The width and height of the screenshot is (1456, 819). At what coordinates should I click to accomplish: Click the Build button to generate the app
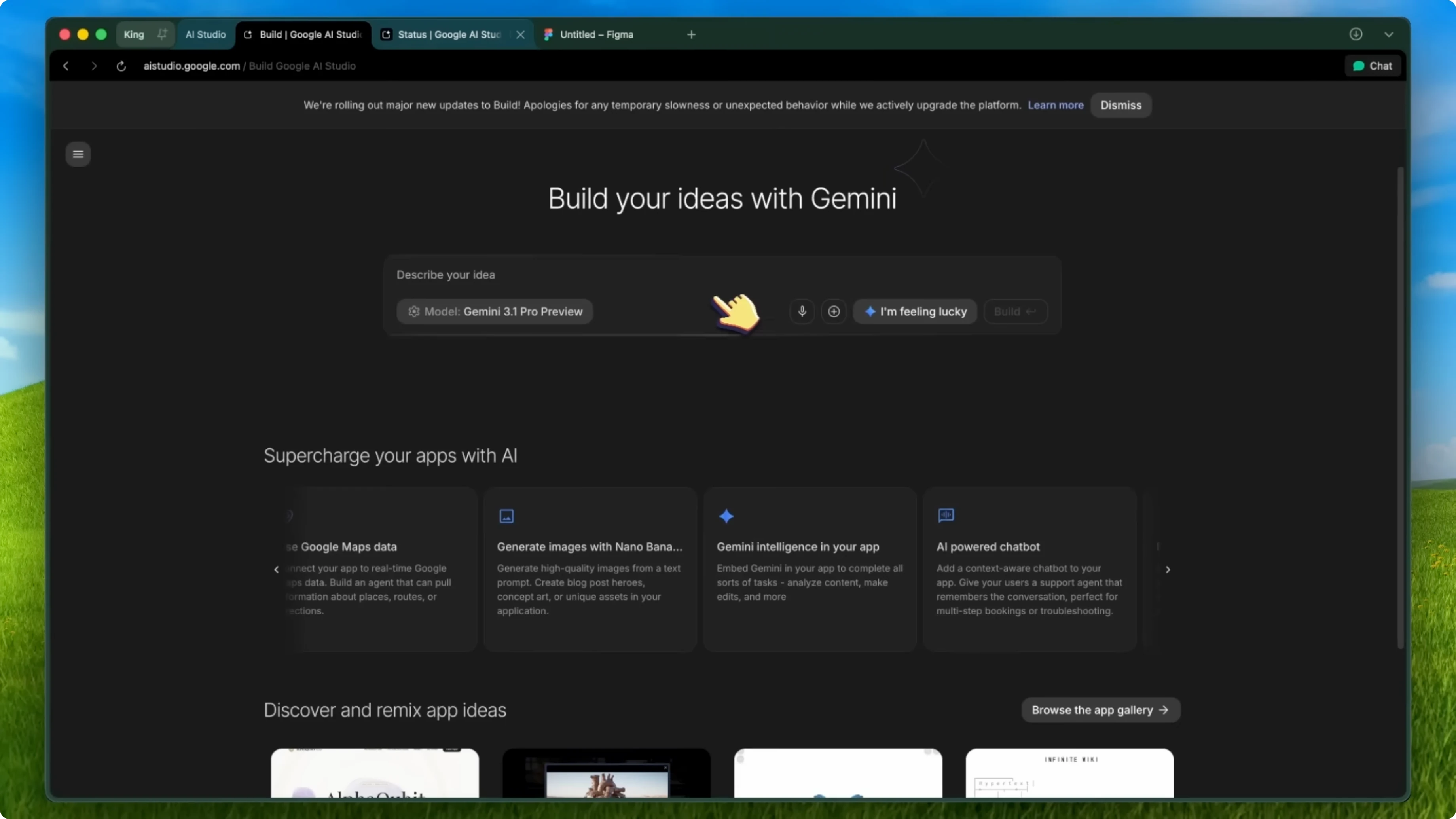click(x=1014, y=311)
